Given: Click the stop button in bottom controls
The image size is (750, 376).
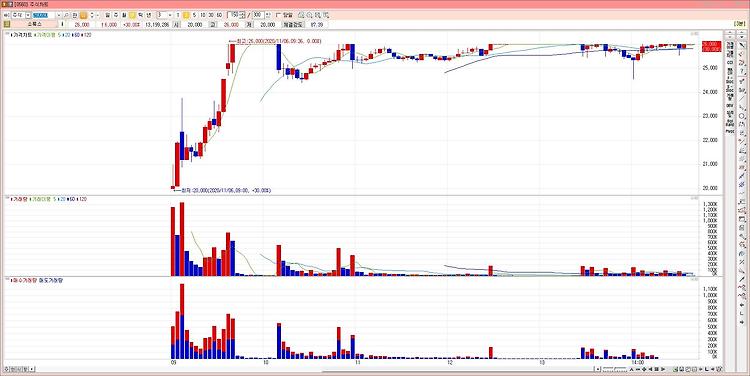Looking at the screenshot, I should (657, 369).
